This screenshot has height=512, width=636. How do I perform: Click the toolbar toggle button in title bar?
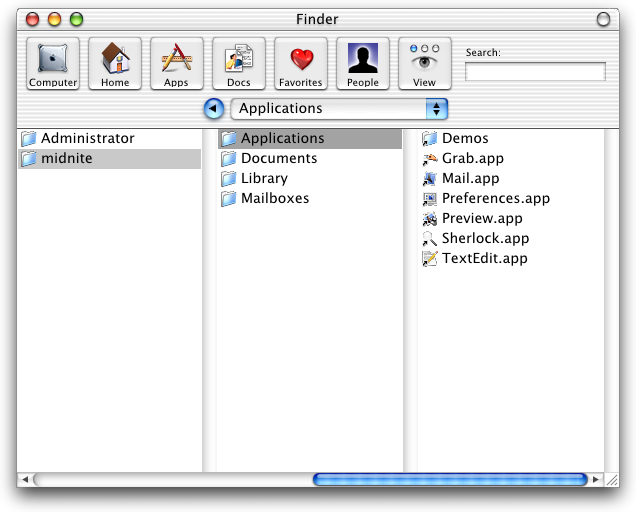tap(602, 19)
